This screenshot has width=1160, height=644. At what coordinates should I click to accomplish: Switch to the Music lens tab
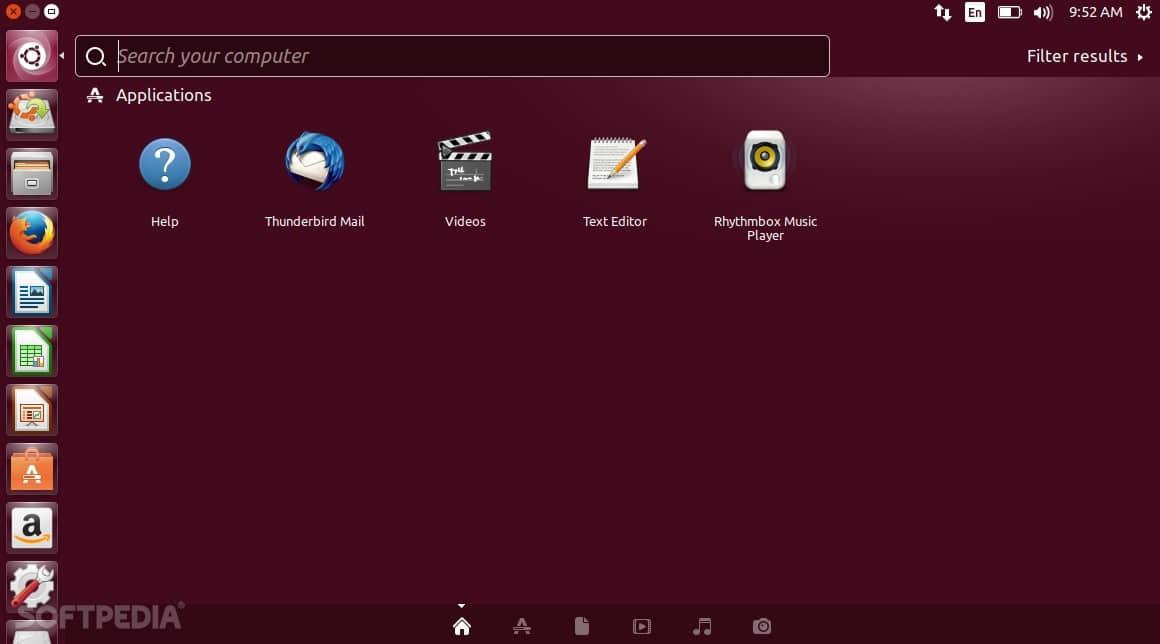[702, 627]
